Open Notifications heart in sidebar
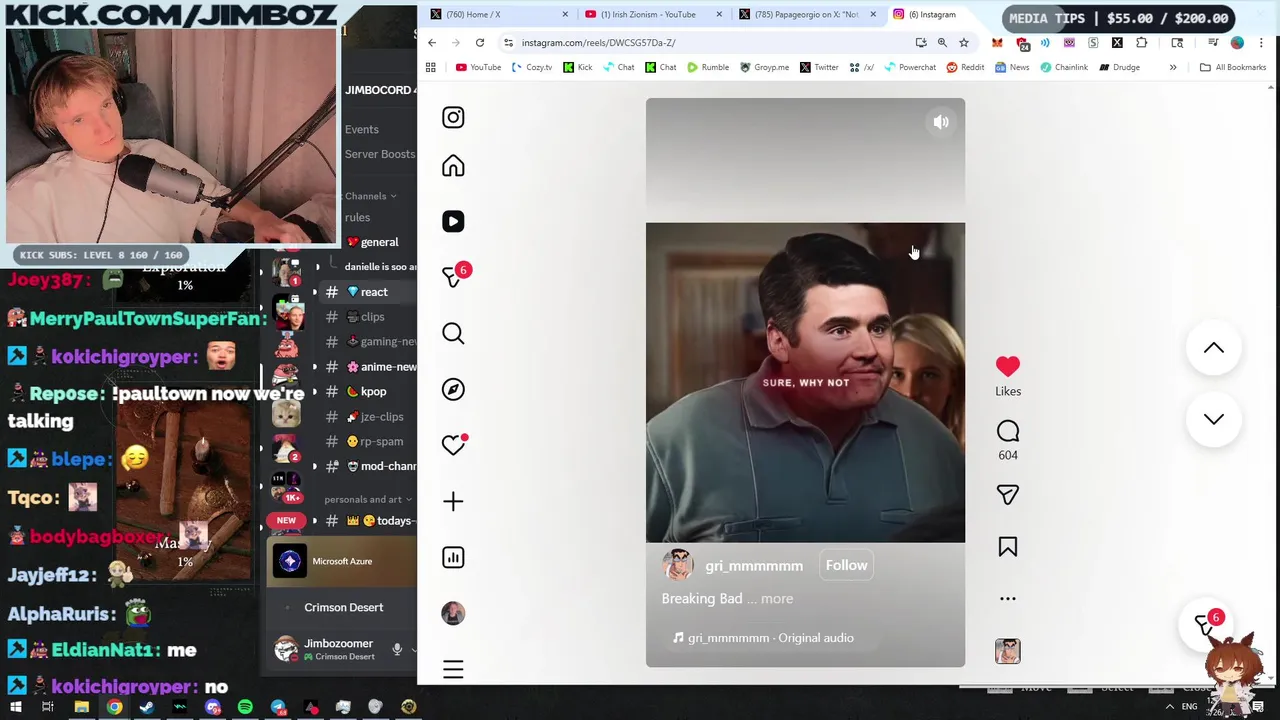Viewport: 1280px width, 720px height. click(453, 445)
